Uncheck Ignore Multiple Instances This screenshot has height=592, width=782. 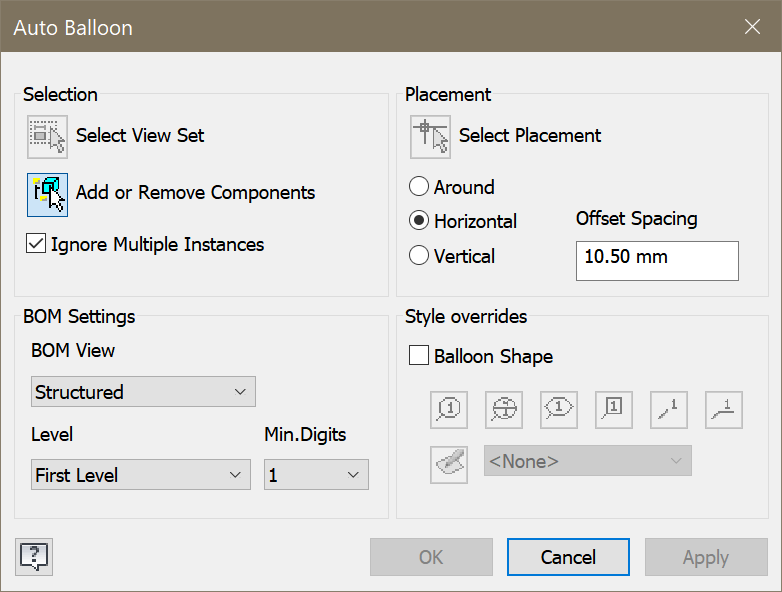36,244
